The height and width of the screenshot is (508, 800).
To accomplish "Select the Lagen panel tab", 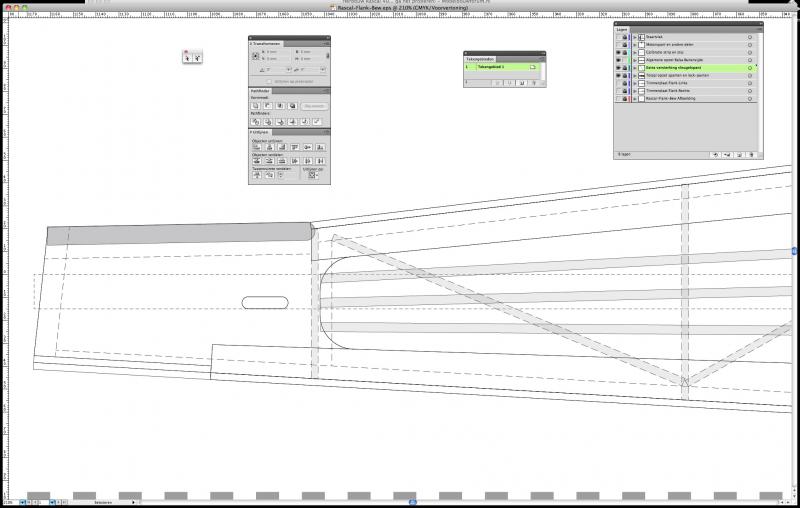I will pyautogui.click(x=621, y=30).
